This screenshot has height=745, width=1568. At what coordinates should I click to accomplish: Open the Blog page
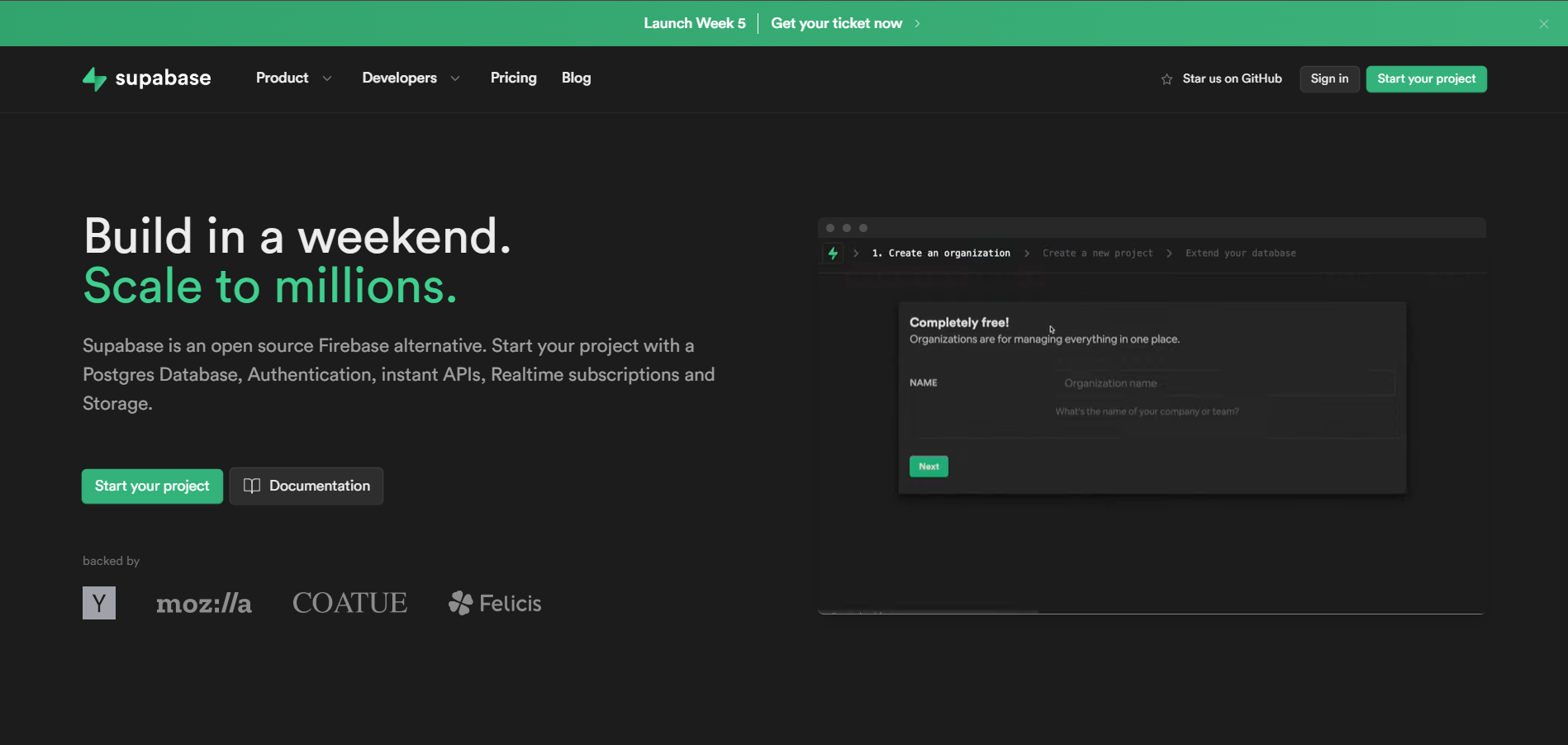576,78
